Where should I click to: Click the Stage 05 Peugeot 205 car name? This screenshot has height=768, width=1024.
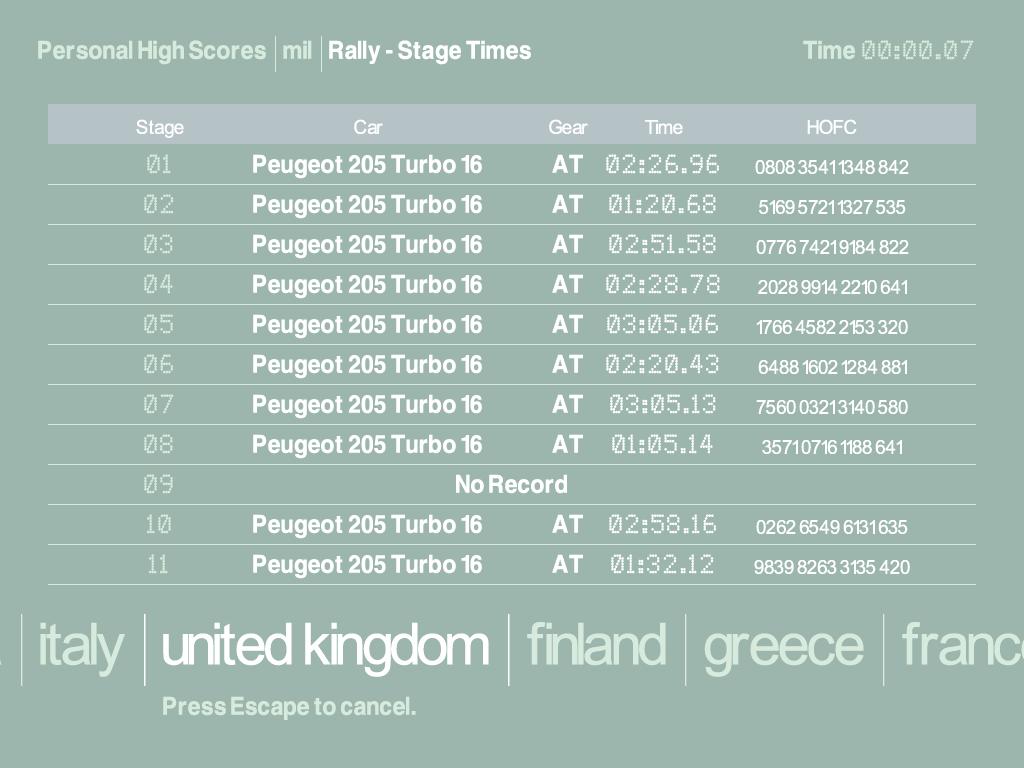pos(366,325)
